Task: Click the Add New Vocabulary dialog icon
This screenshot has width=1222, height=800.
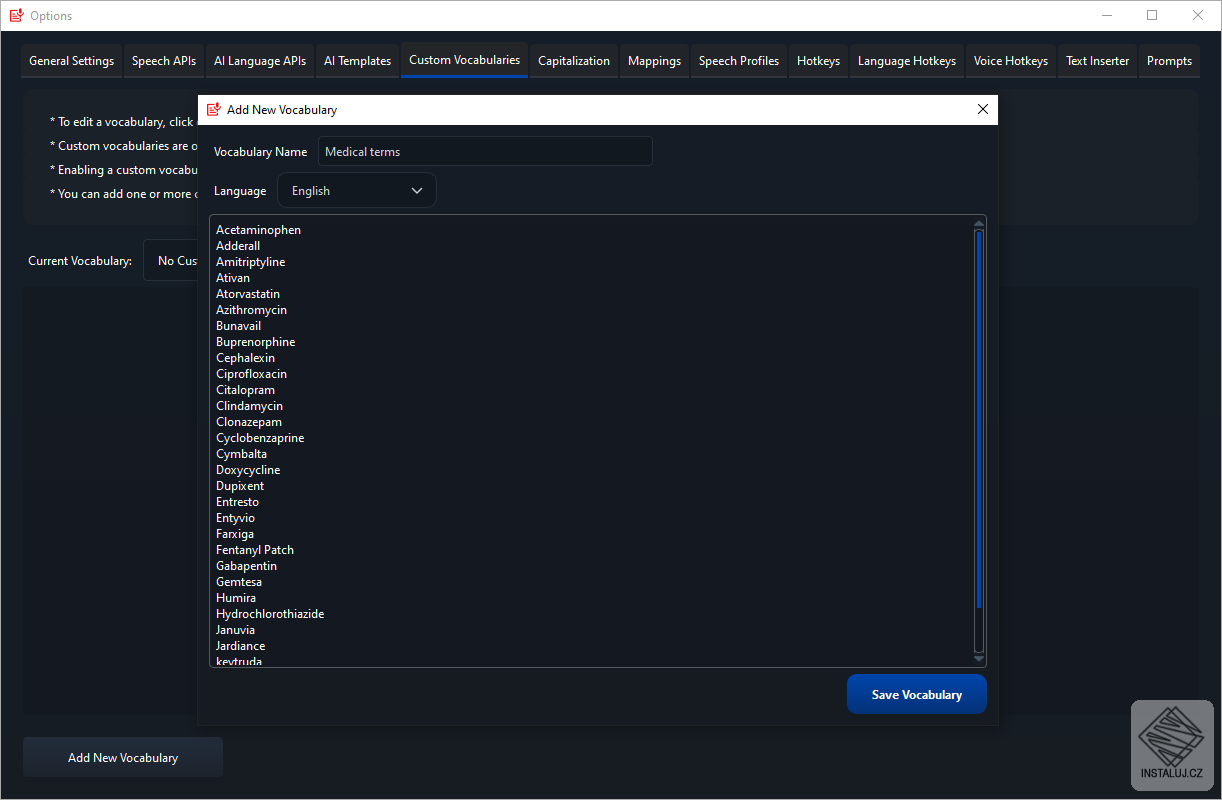Action: pyautogui.click(x=214, y=110)
